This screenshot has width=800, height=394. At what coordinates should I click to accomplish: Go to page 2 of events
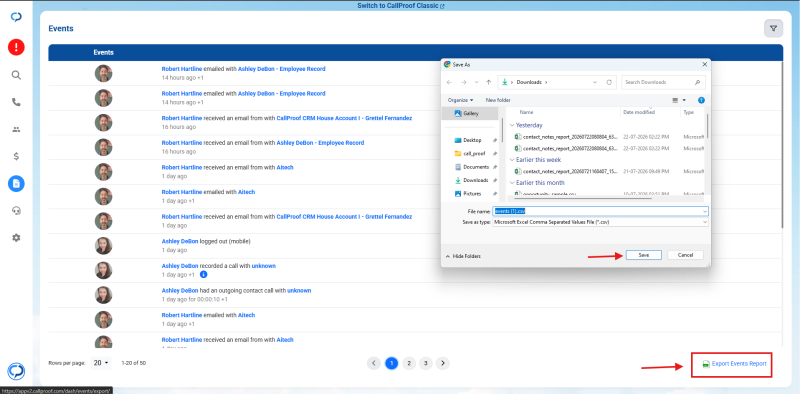coord(408,363)
